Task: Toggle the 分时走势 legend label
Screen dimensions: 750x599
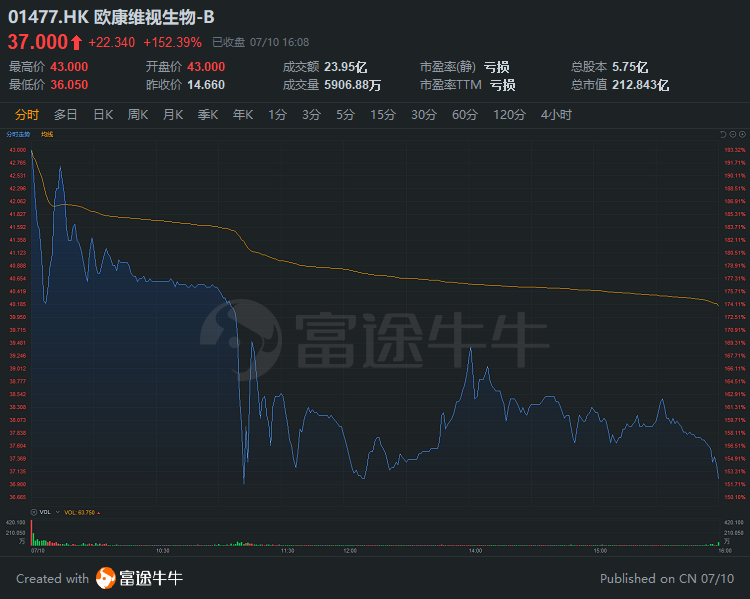Action: (x=18, y=134)
